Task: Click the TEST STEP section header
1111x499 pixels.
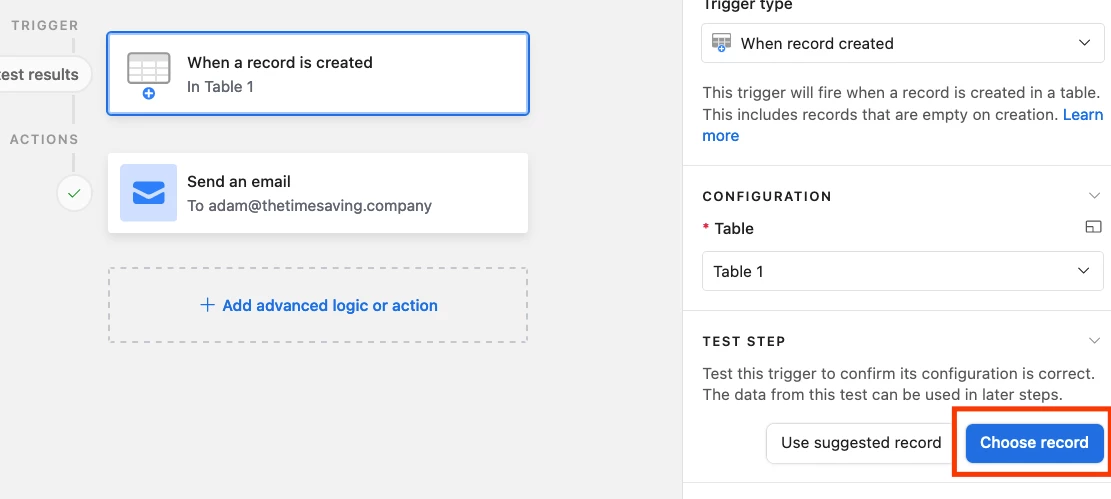Action: coord(744,342)
